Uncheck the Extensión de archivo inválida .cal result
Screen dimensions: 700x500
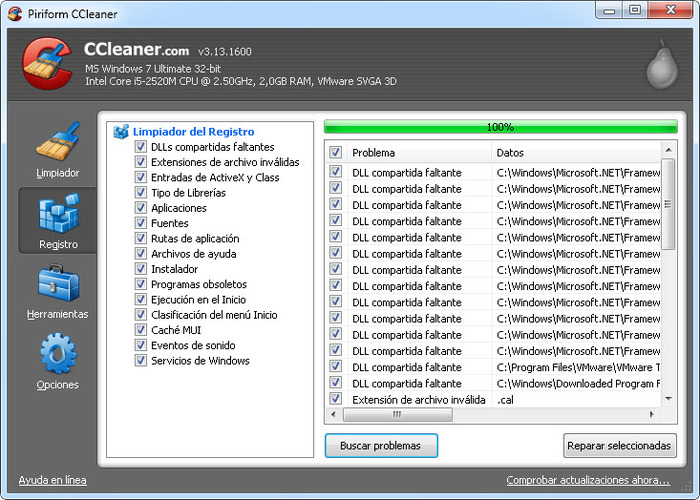336,399
